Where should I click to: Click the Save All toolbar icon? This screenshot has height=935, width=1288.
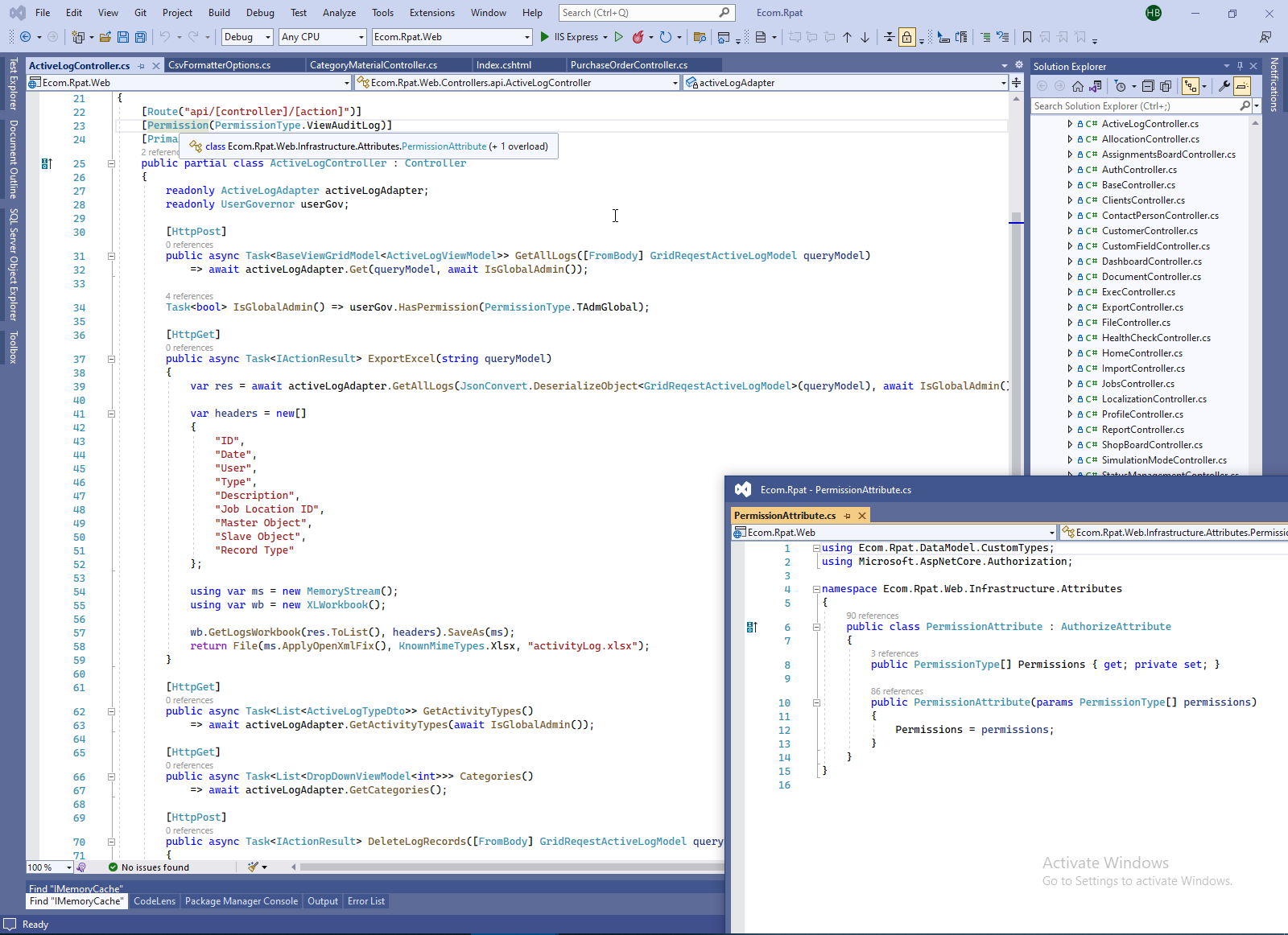click(x=141, y=37)
